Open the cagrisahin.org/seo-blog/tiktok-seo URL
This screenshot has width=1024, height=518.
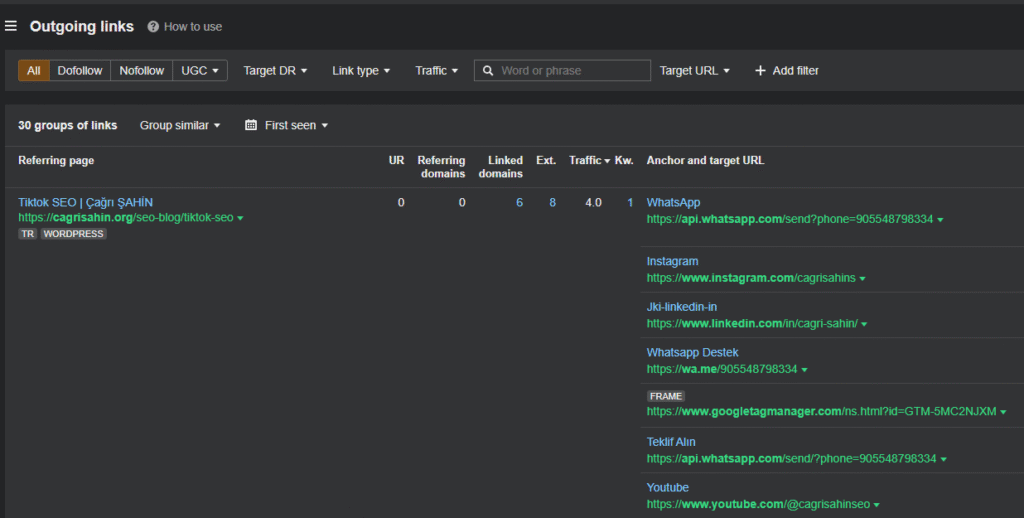tap(125, 218)
